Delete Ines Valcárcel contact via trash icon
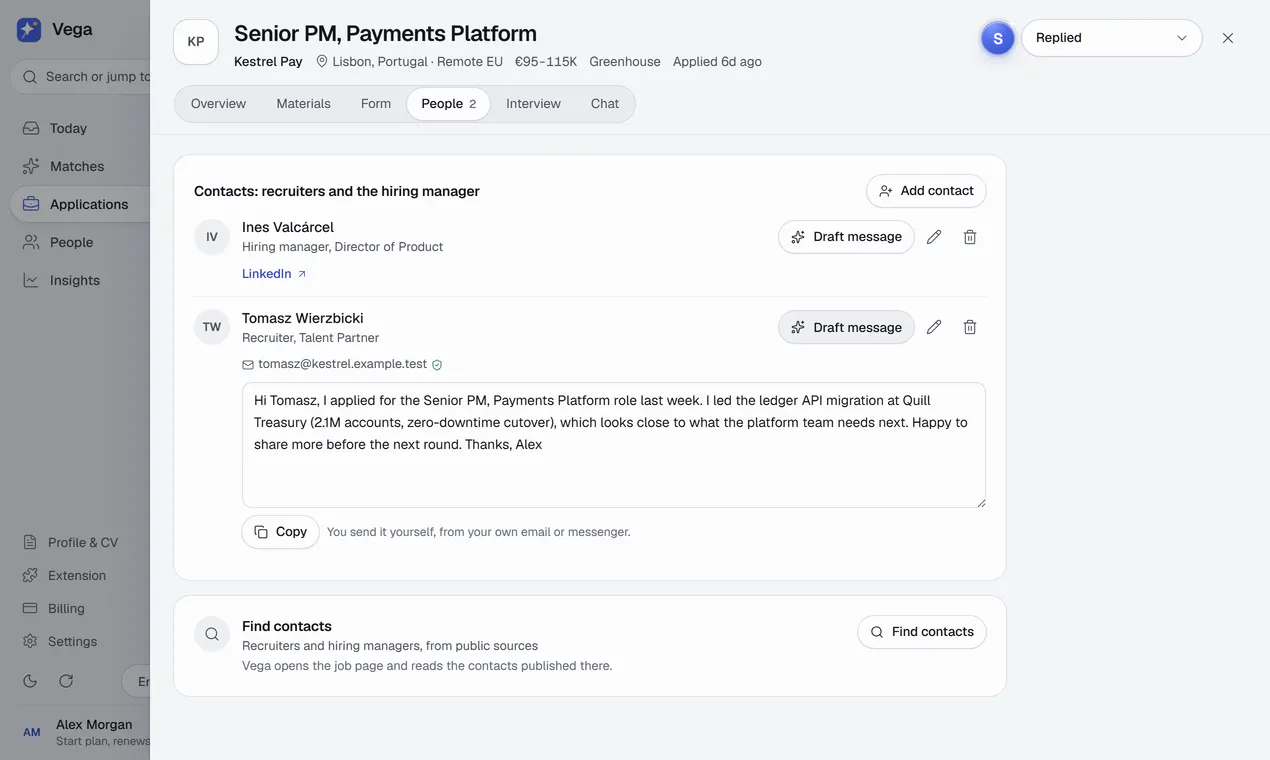 coord(970,237)
